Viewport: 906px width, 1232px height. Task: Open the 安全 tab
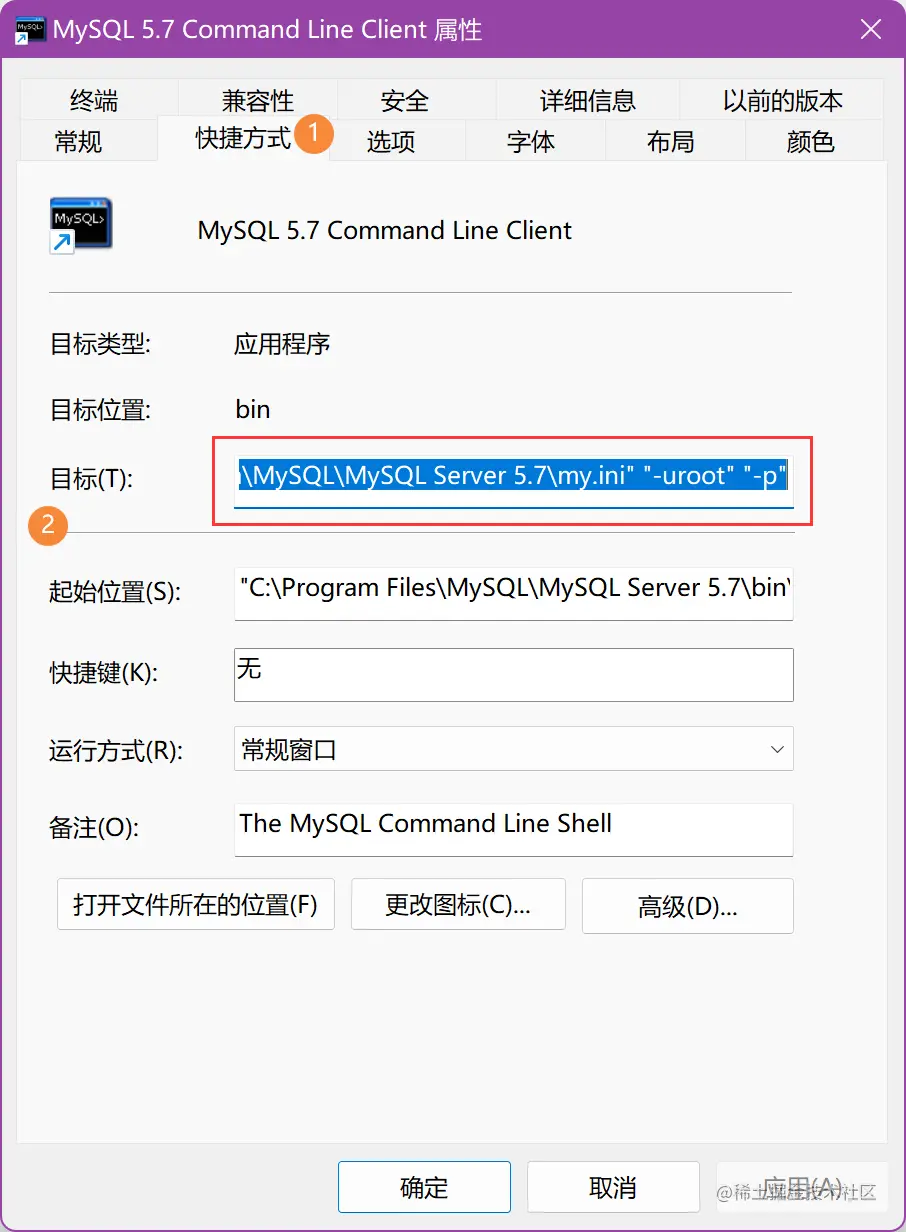click(404, 100)
